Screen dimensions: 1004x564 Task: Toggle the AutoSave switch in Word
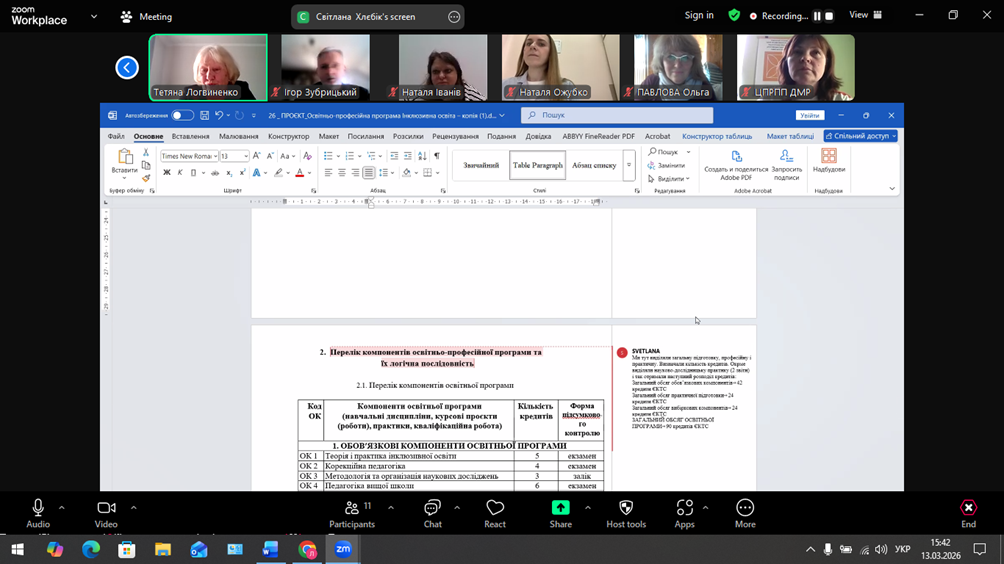(x=182, y=116)
